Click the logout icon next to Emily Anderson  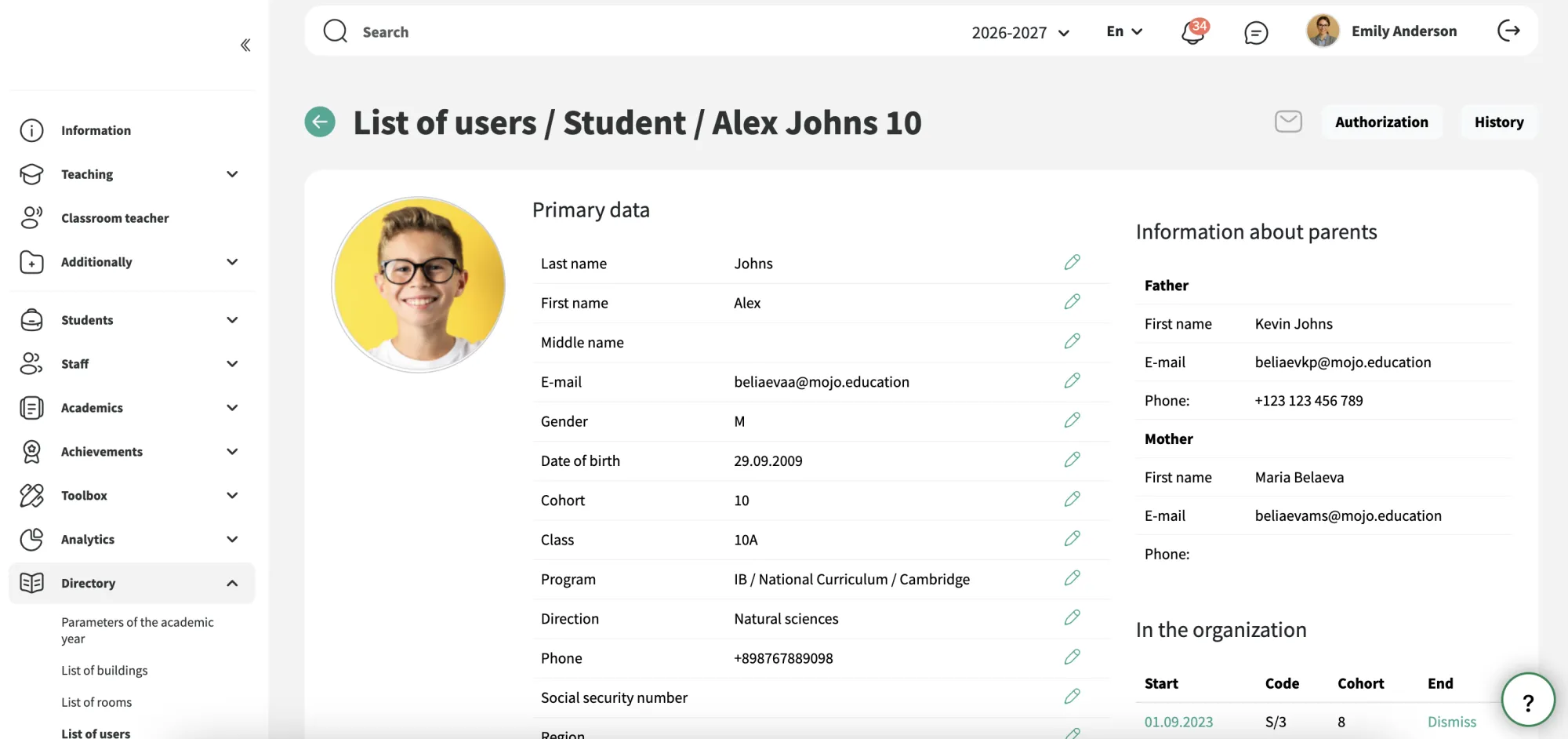point(1508,31)
